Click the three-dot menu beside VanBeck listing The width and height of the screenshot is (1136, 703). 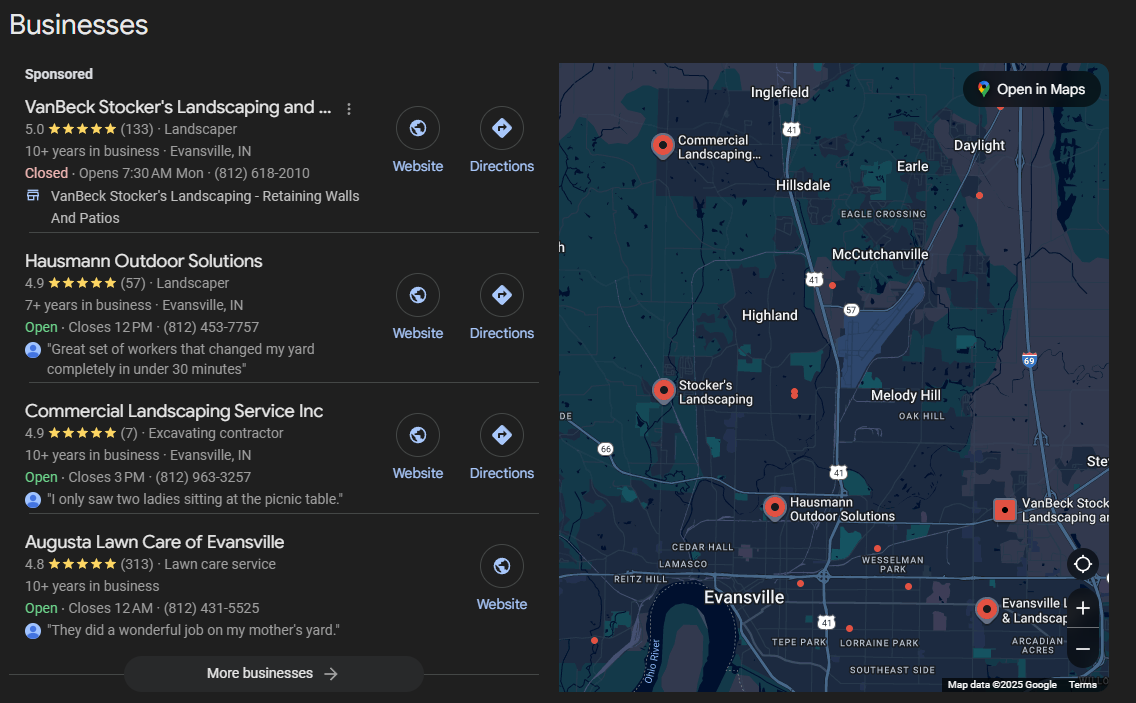pos(349,109)
